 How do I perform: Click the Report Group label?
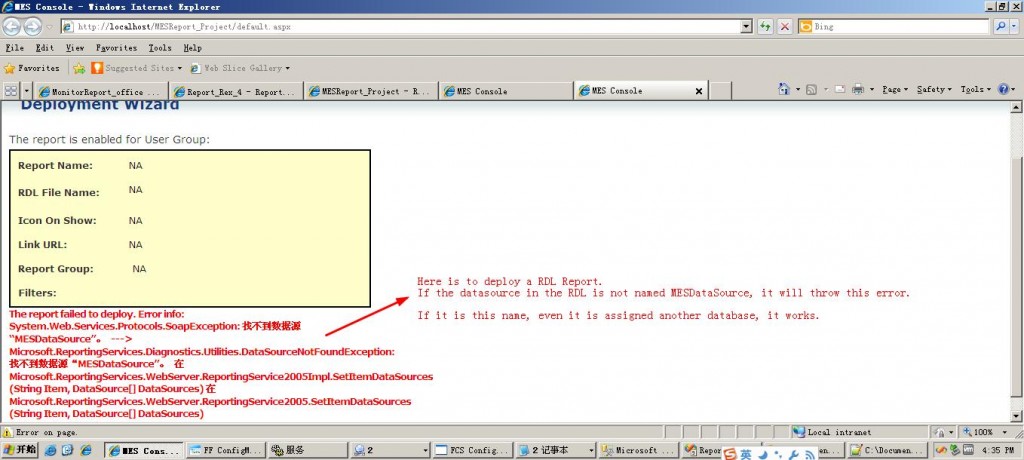tap(56, 269)
